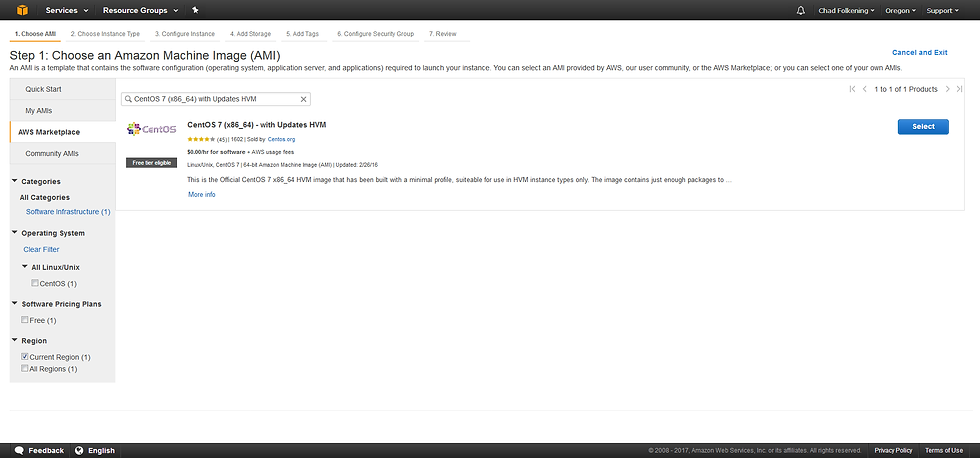980x458 pixels.
Task: Click the search magnifier icon
Action: [128, 99]
